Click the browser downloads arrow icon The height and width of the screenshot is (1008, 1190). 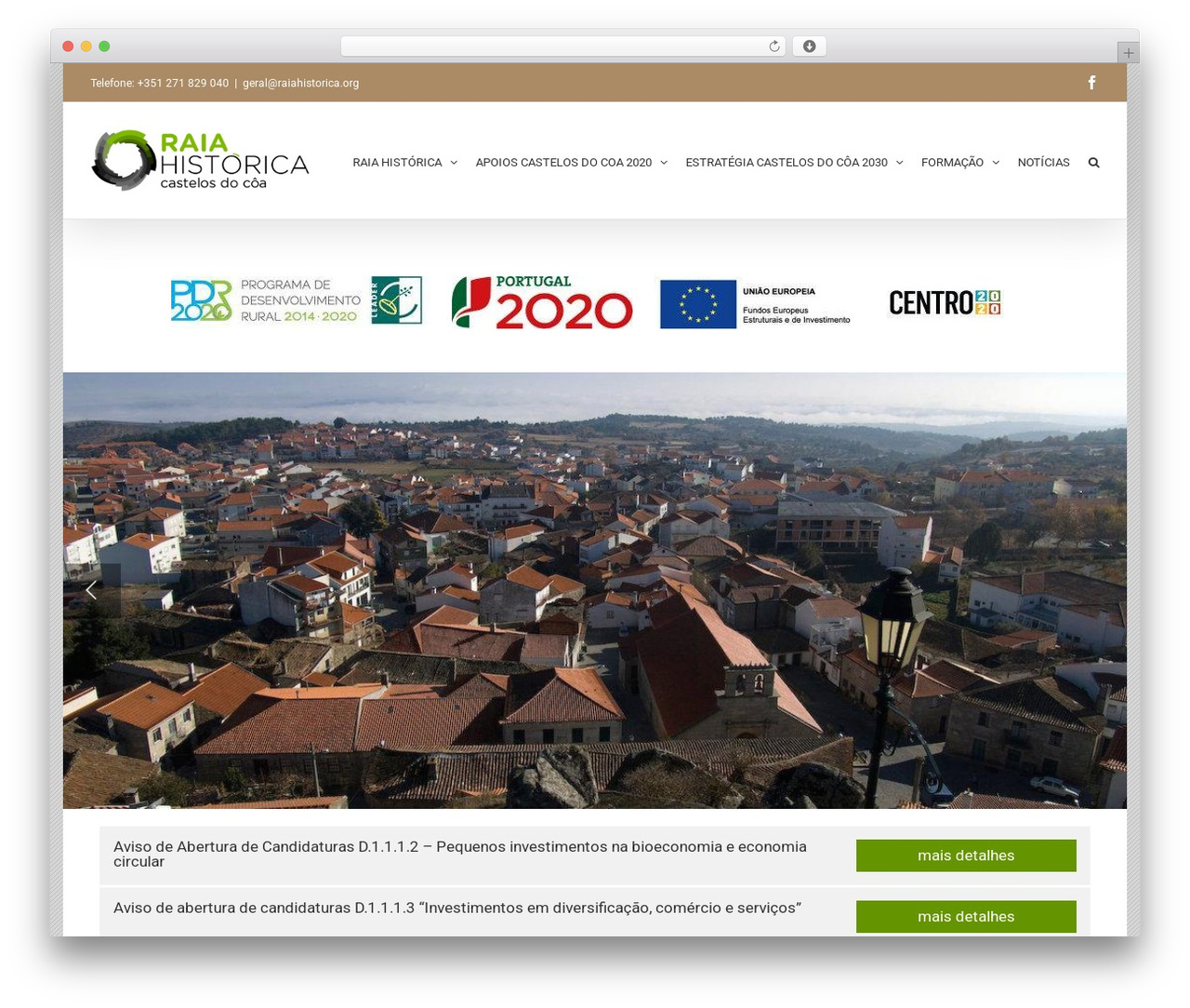tap(809, 46)
